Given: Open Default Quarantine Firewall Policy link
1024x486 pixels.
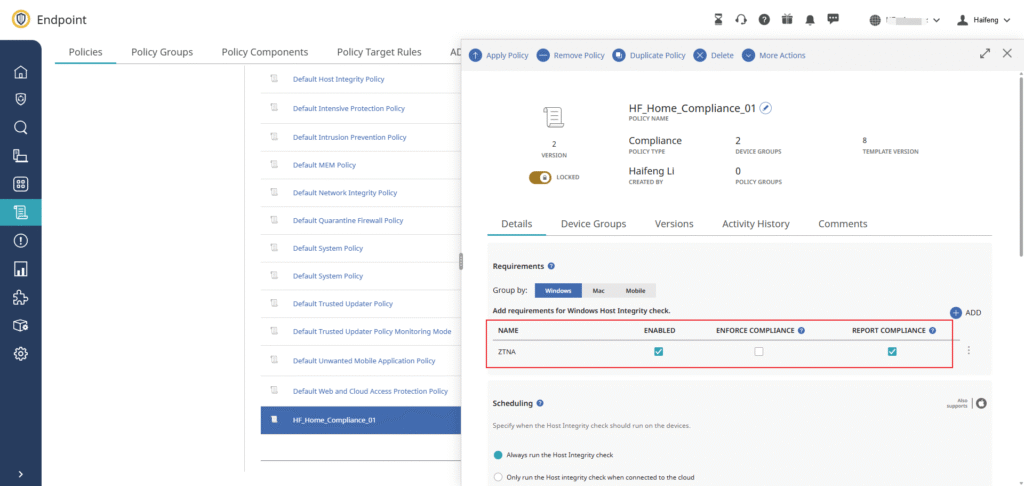Looking at the screenshot, I should click(x=347, y=220).
